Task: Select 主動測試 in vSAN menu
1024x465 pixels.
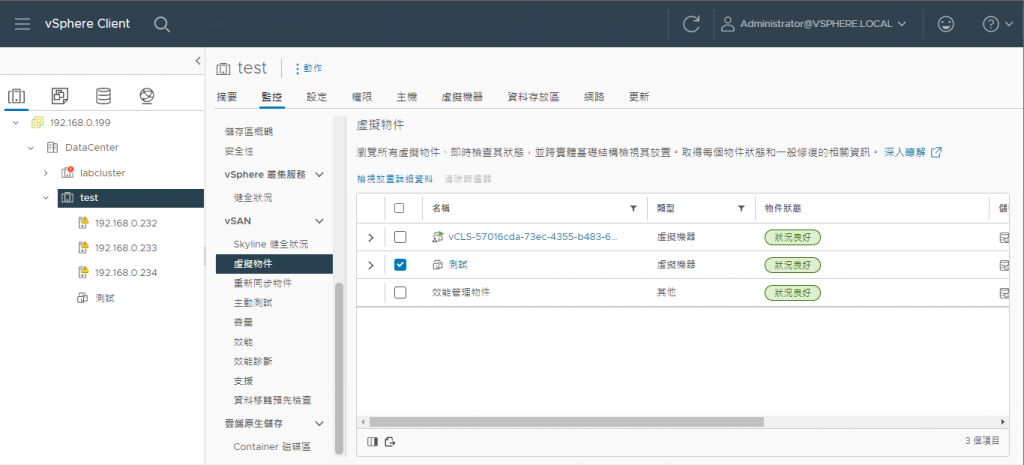Action: pyautogui.click(x=253, y=302)
